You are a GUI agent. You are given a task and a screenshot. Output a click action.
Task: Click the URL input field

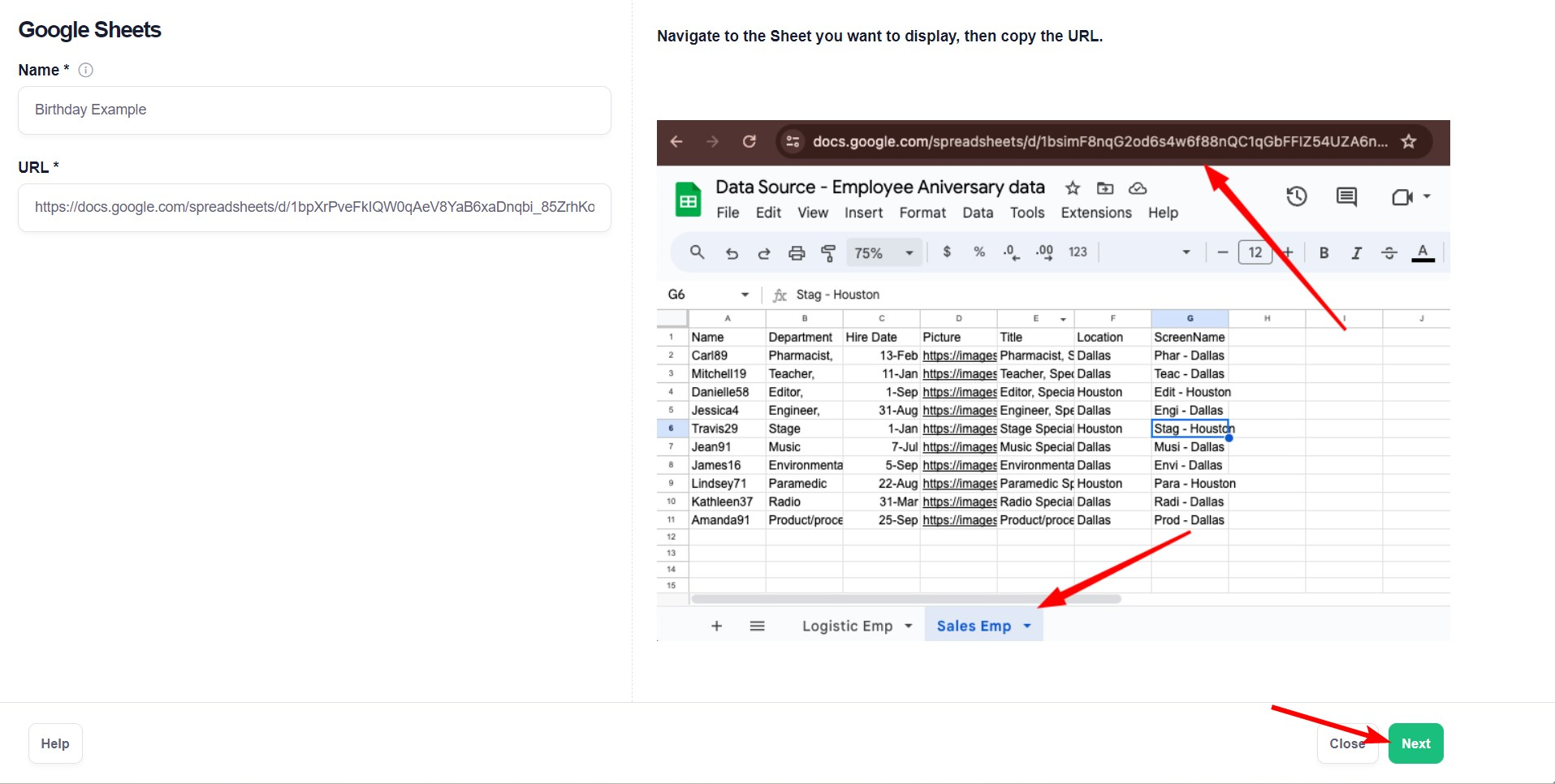[x=314, y=208]
